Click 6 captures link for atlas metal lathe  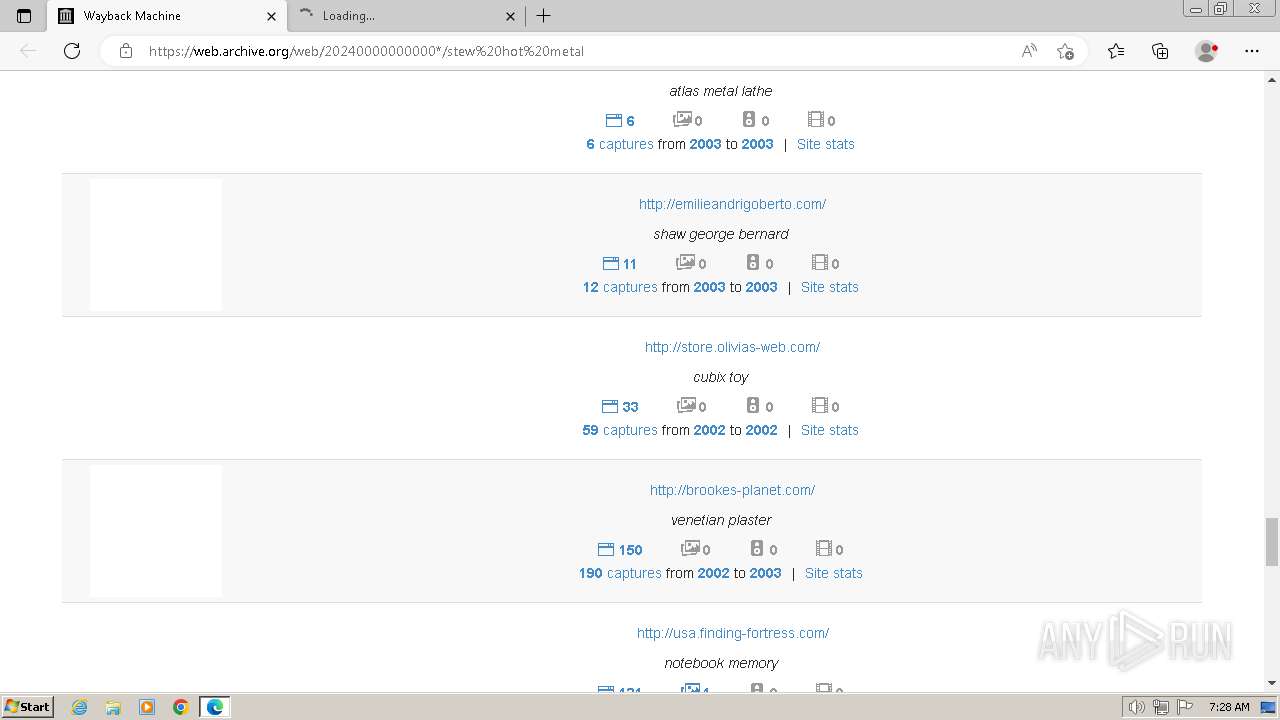[620, 144]
